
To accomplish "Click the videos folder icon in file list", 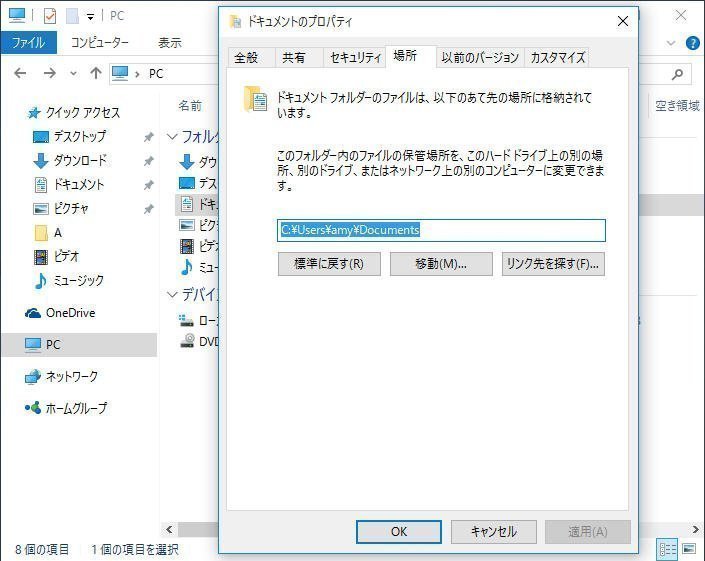I will (187, 246).
